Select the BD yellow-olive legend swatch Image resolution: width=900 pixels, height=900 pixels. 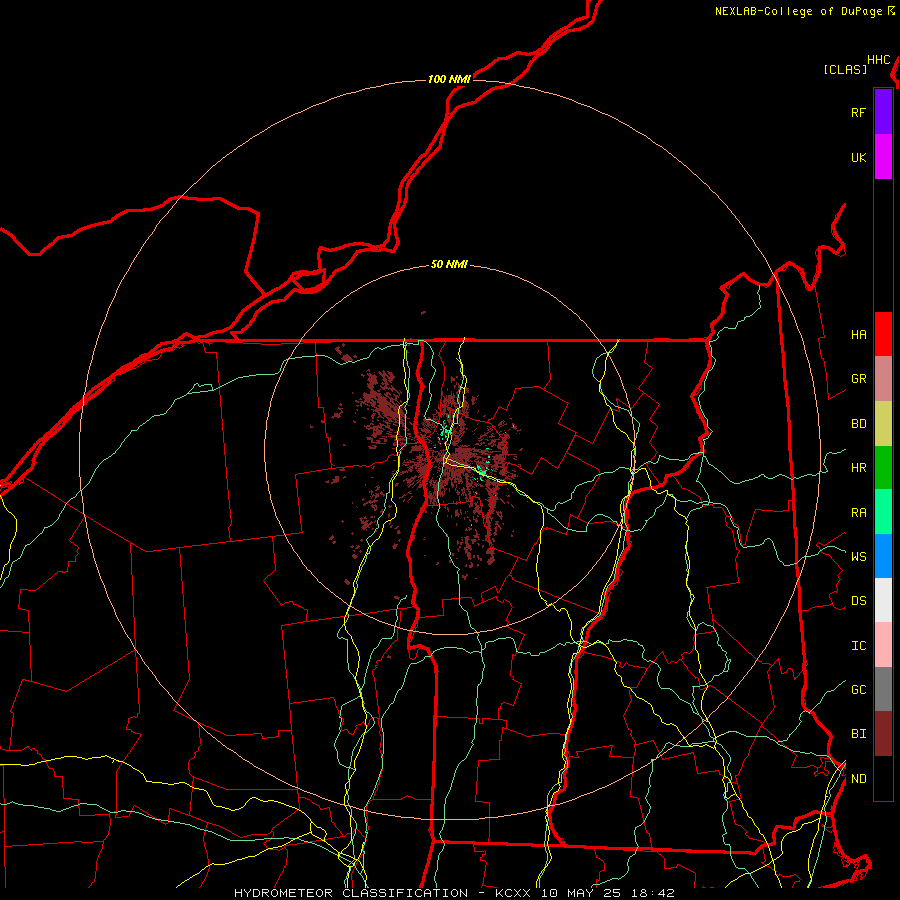point(883,424)
